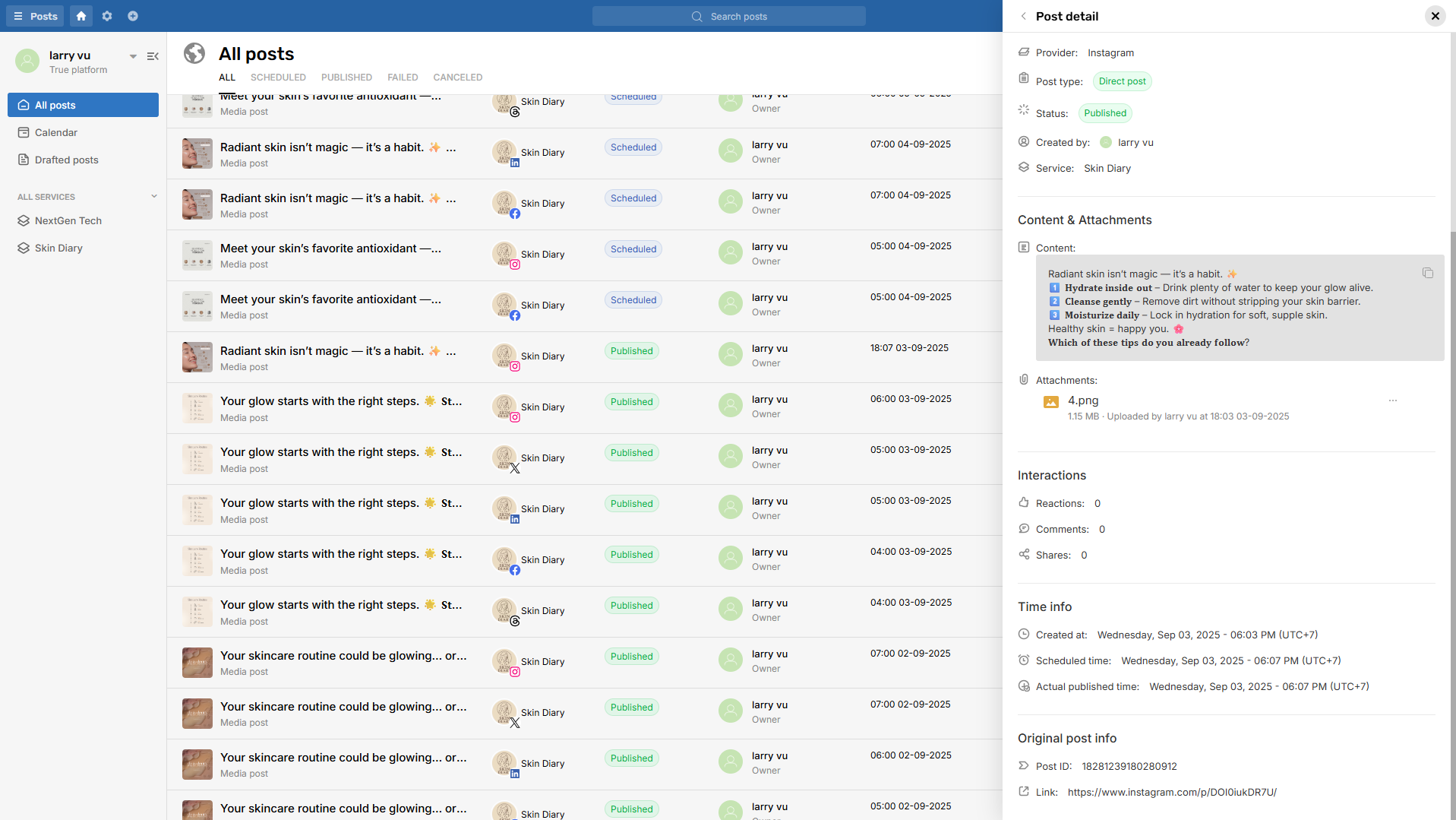The height and width of the screenshot is (820, 1456).
Task: Collapse the sidebar with the collapse icon
Action: pyautogui.click(x=153, y=56)
